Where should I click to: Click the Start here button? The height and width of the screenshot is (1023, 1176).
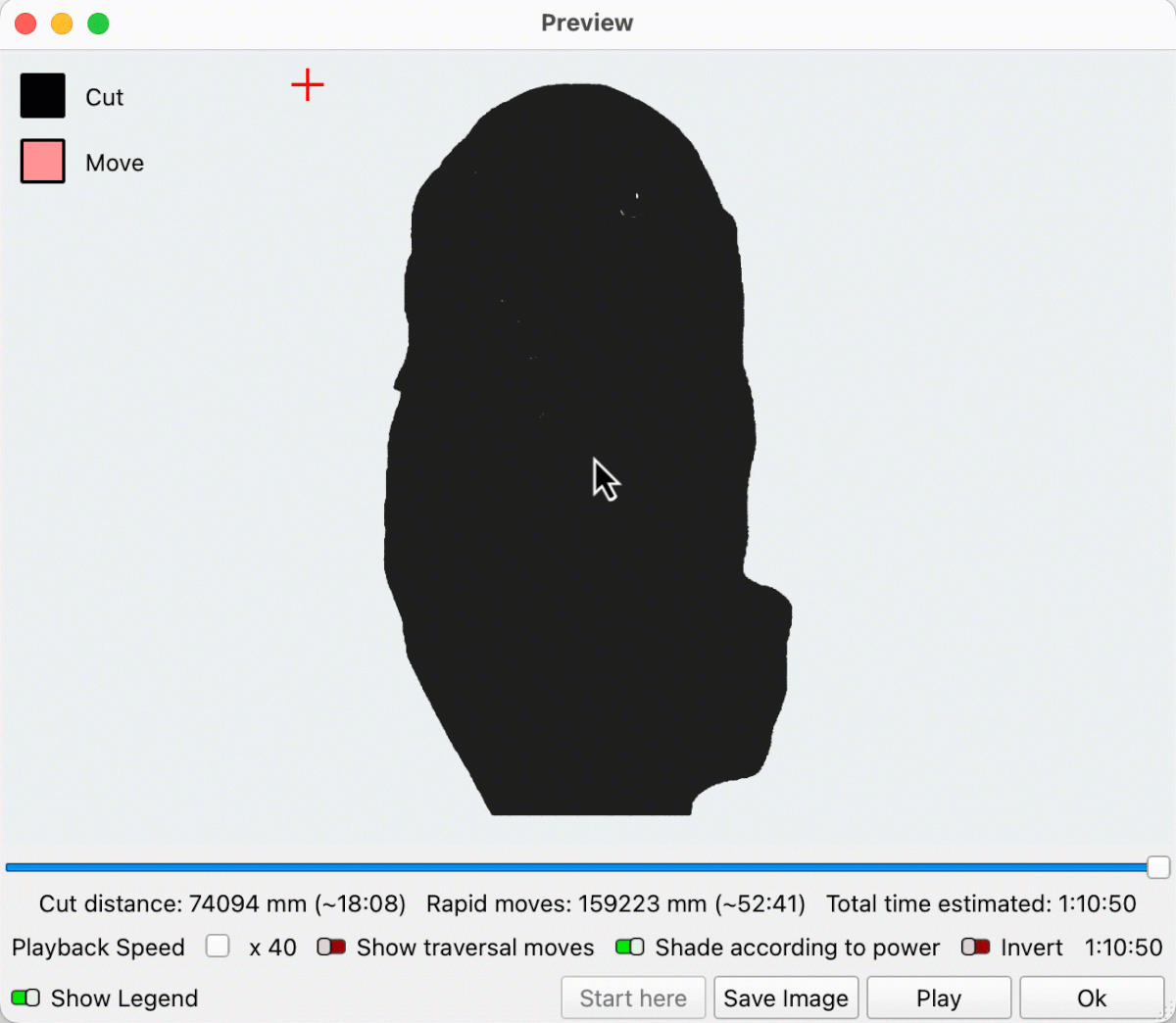tap(633, 999)
